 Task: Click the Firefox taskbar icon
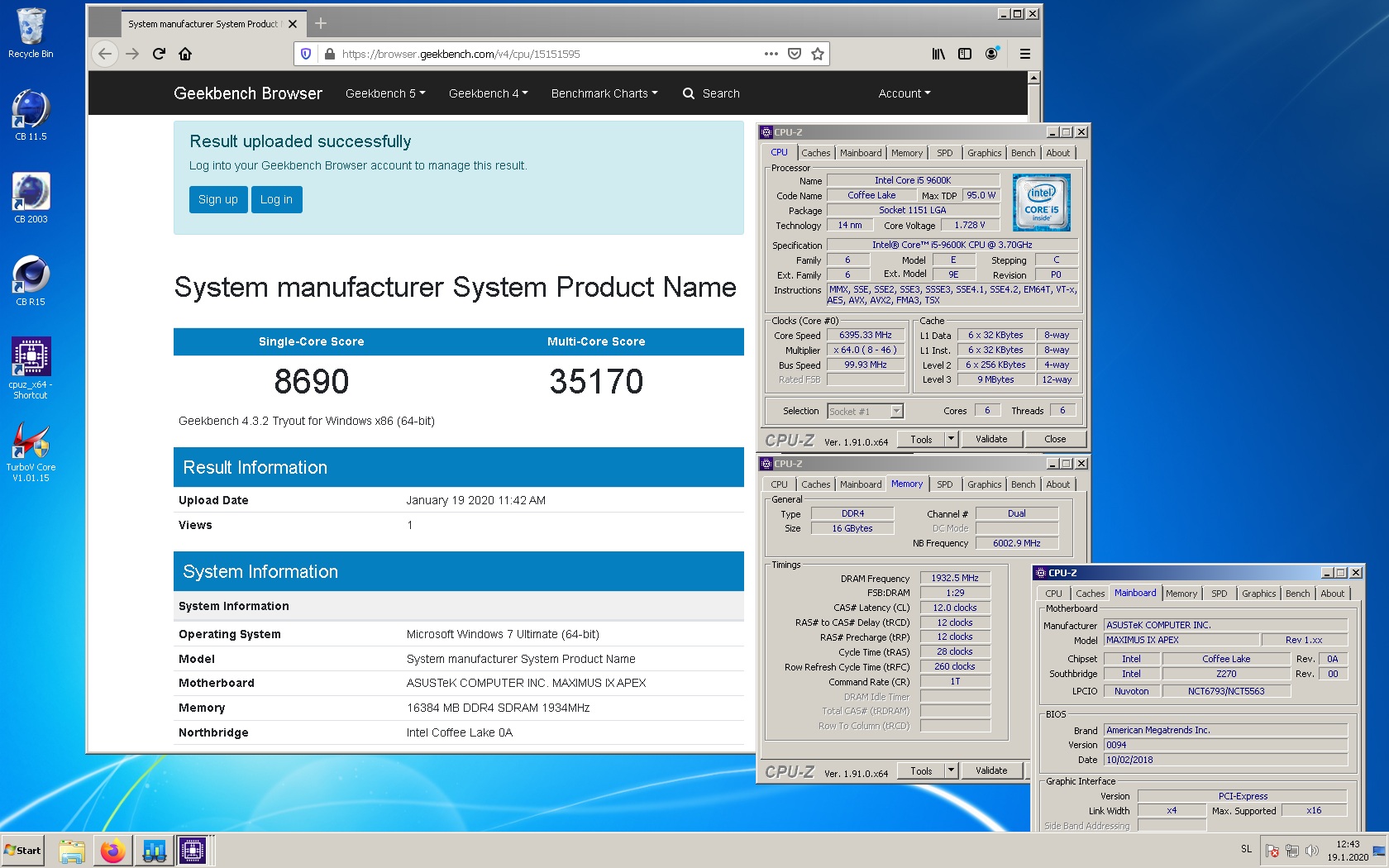coord(112,851)
